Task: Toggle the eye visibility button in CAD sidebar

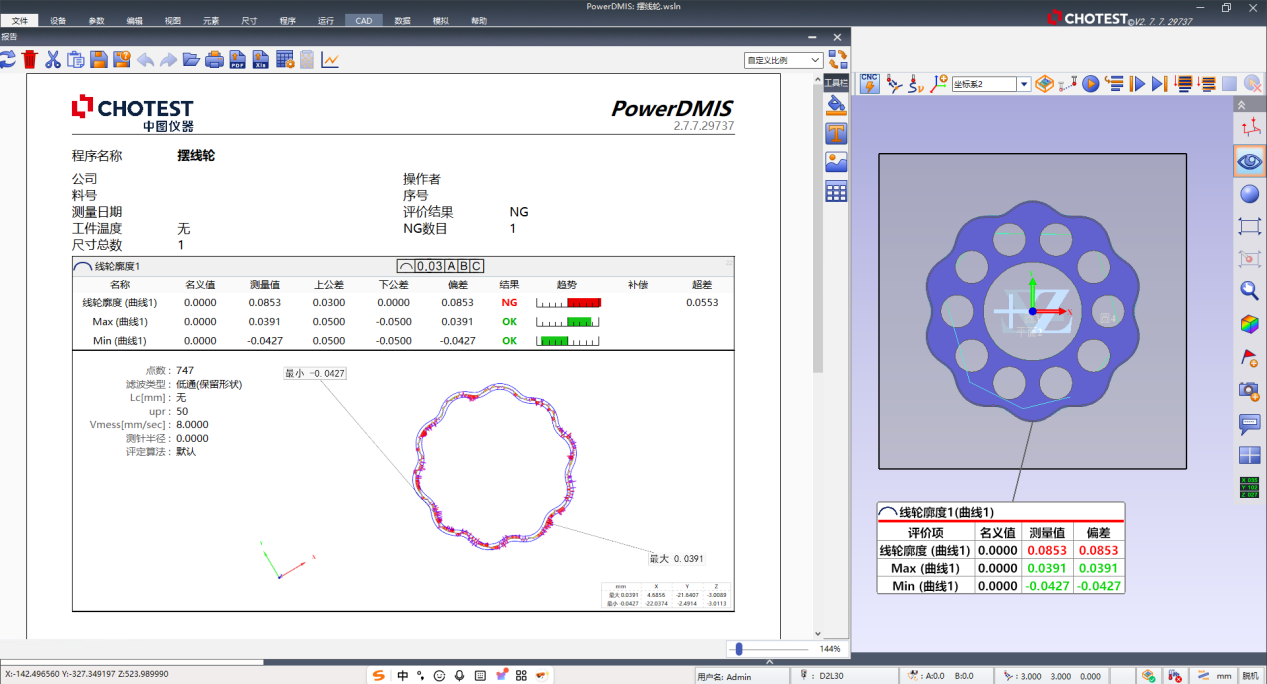Action: tap(1249, 160)
